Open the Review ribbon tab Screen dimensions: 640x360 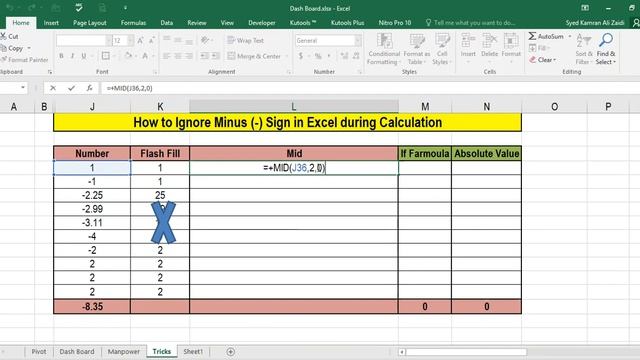pyautogui.click(x=197, y=23)
